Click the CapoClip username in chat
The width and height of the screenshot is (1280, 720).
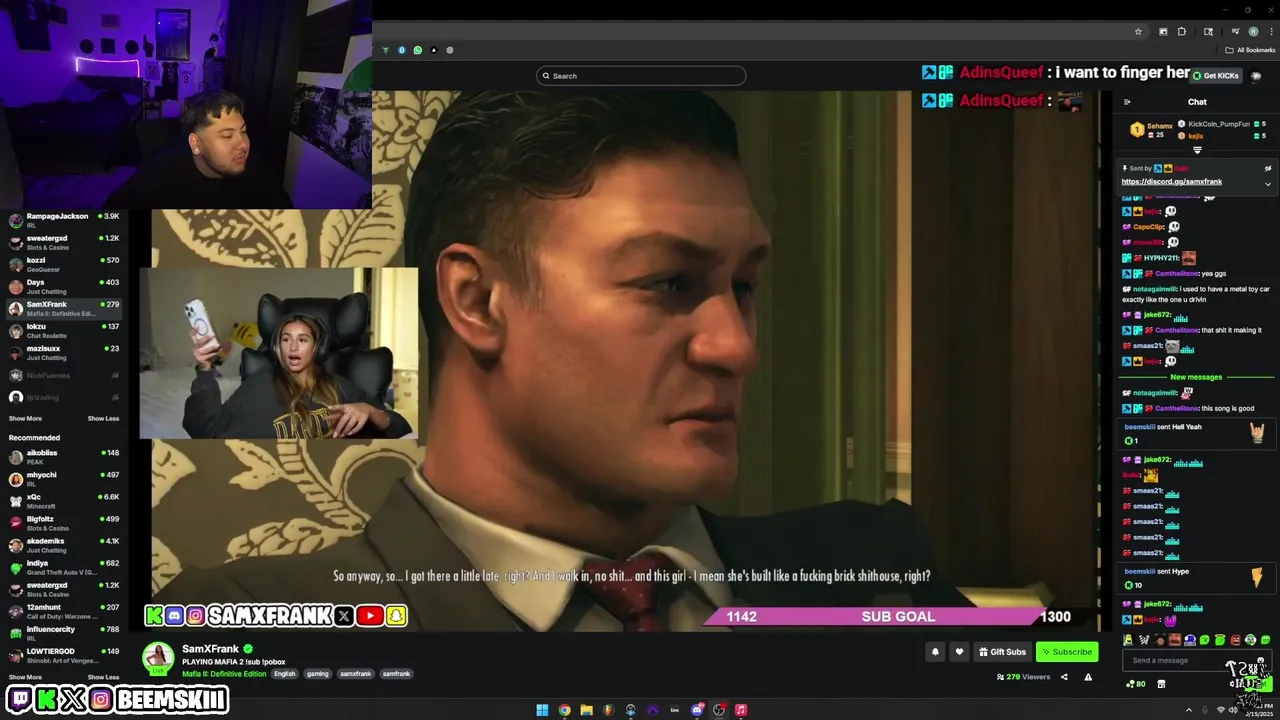tap(1148, 227)
